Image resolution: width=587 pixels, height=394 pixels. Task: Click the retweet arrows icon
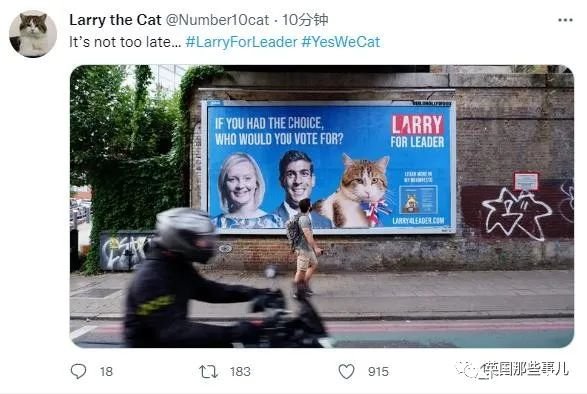click(x=208, y=372)
